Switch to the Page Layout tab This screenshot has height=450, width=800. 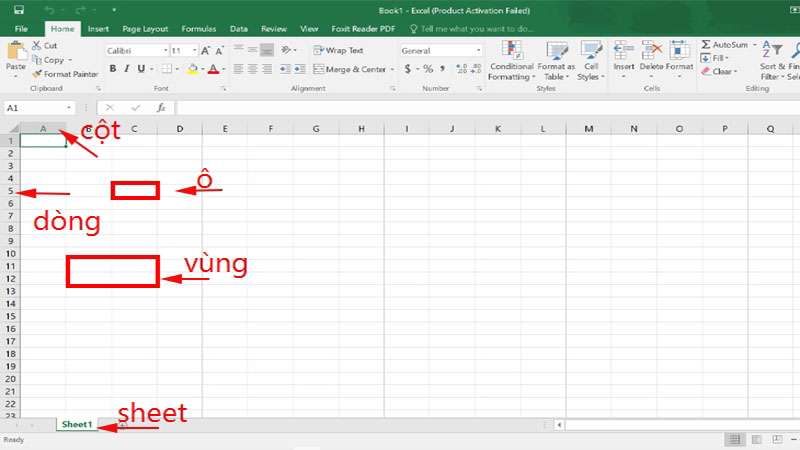(145, 29)
